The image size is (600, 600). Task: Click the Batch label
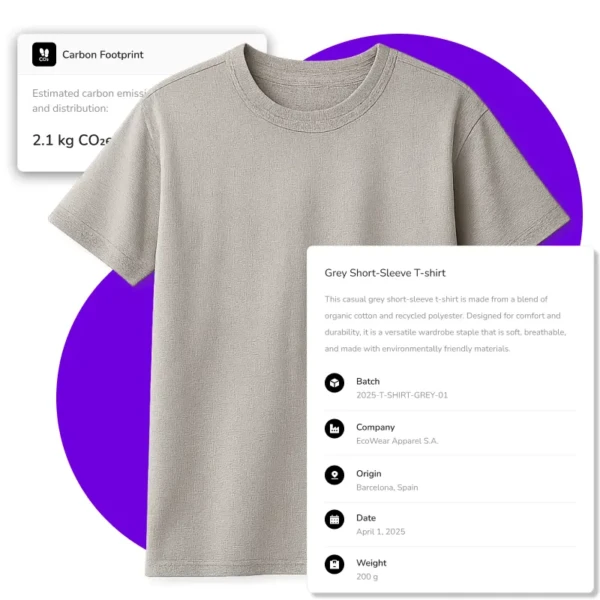(x=368, y=382)
